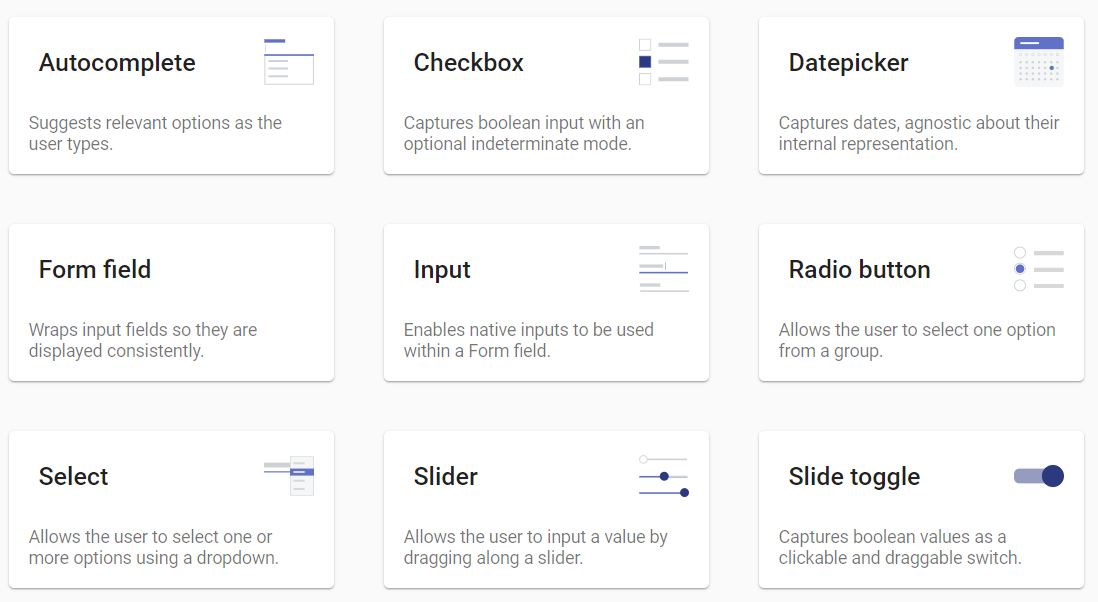This screenshot has height=602, width=1098.
Task: Open the Form field card title
Action: tap(95, 269)
